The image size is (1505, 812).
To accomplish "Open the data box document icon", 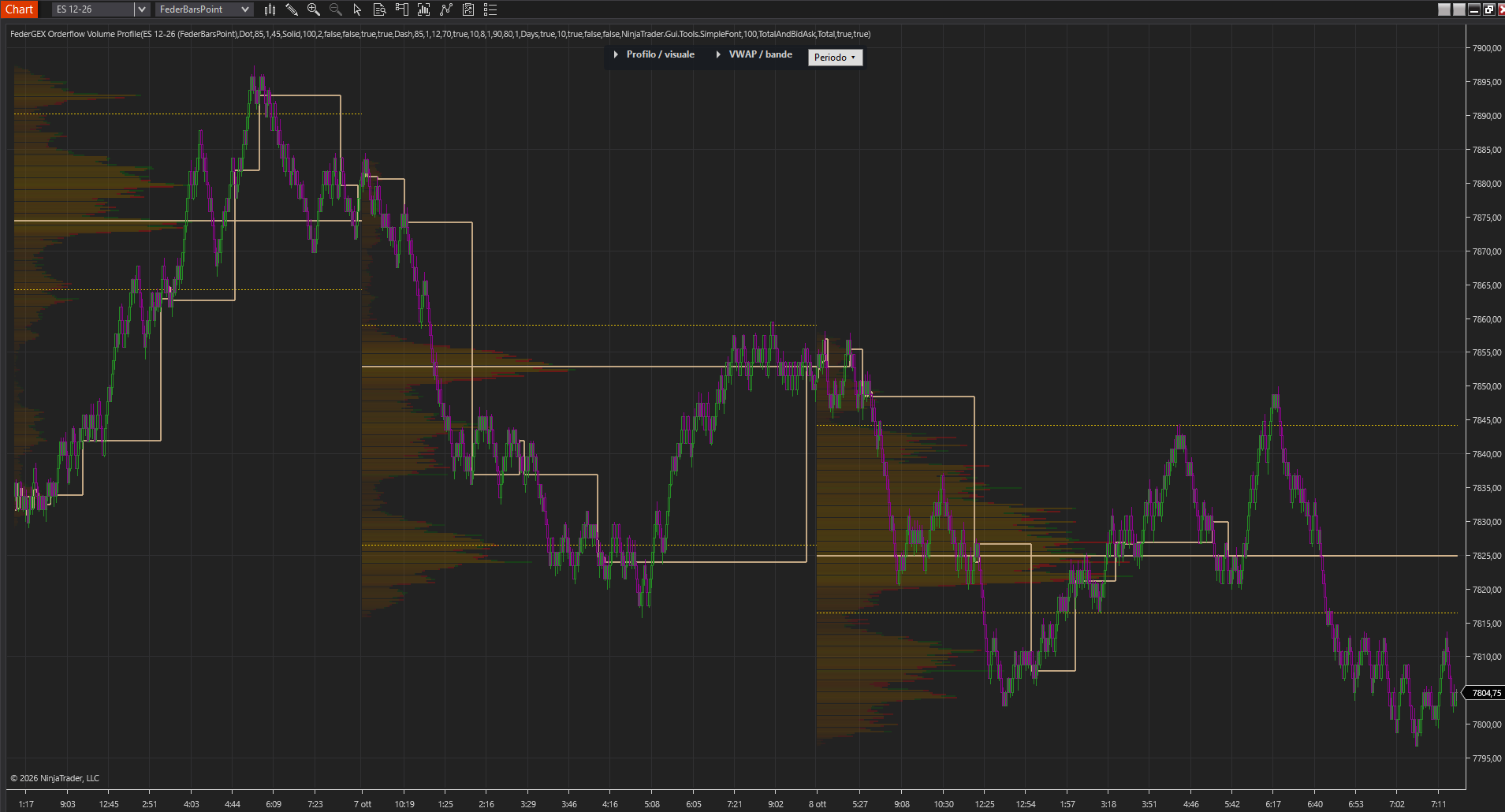I will coord(379,9).
